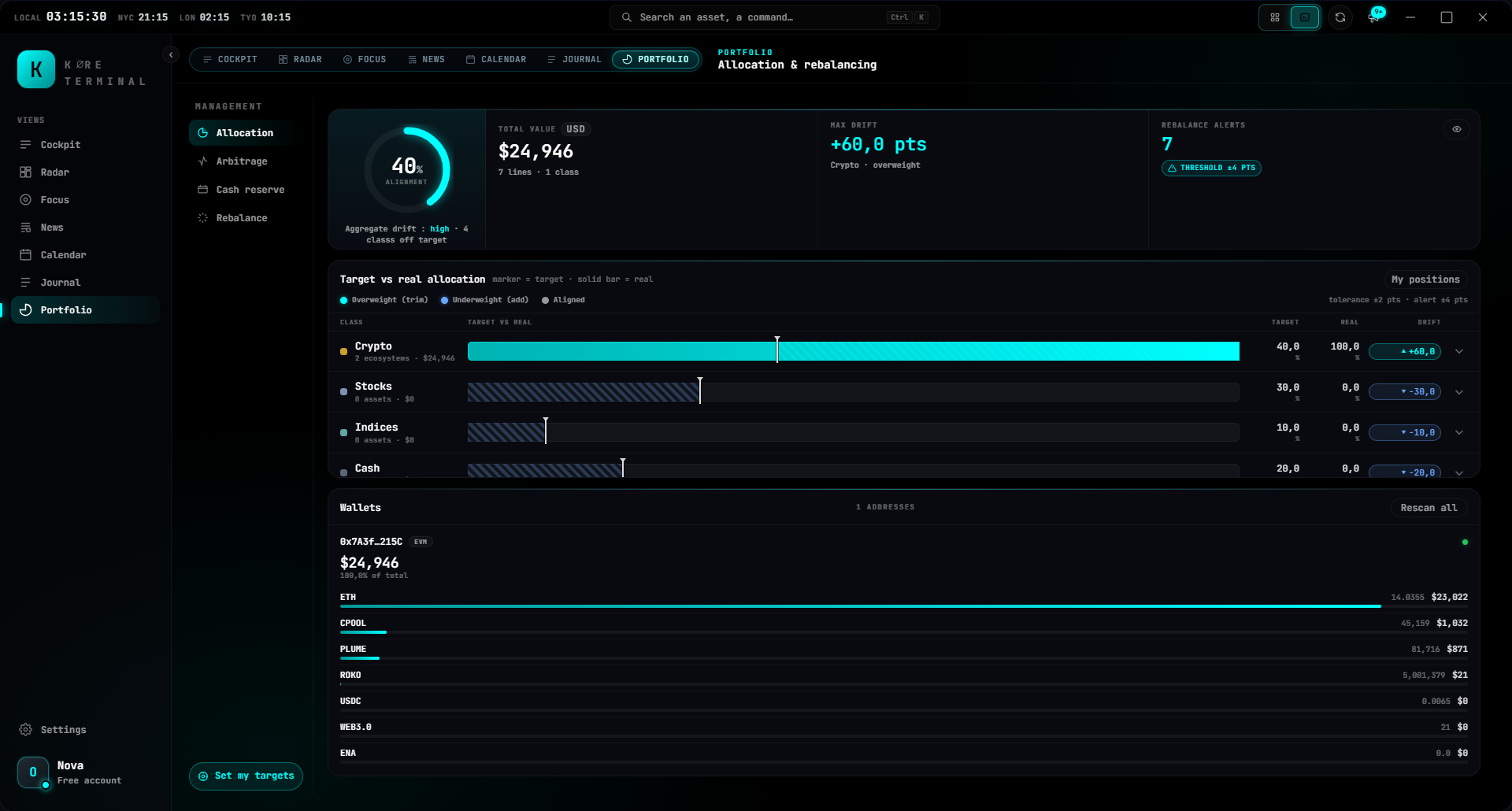Screen dimensions: 1512x811
Task: Open Cash reserve in the management menu
Action: 244,190
